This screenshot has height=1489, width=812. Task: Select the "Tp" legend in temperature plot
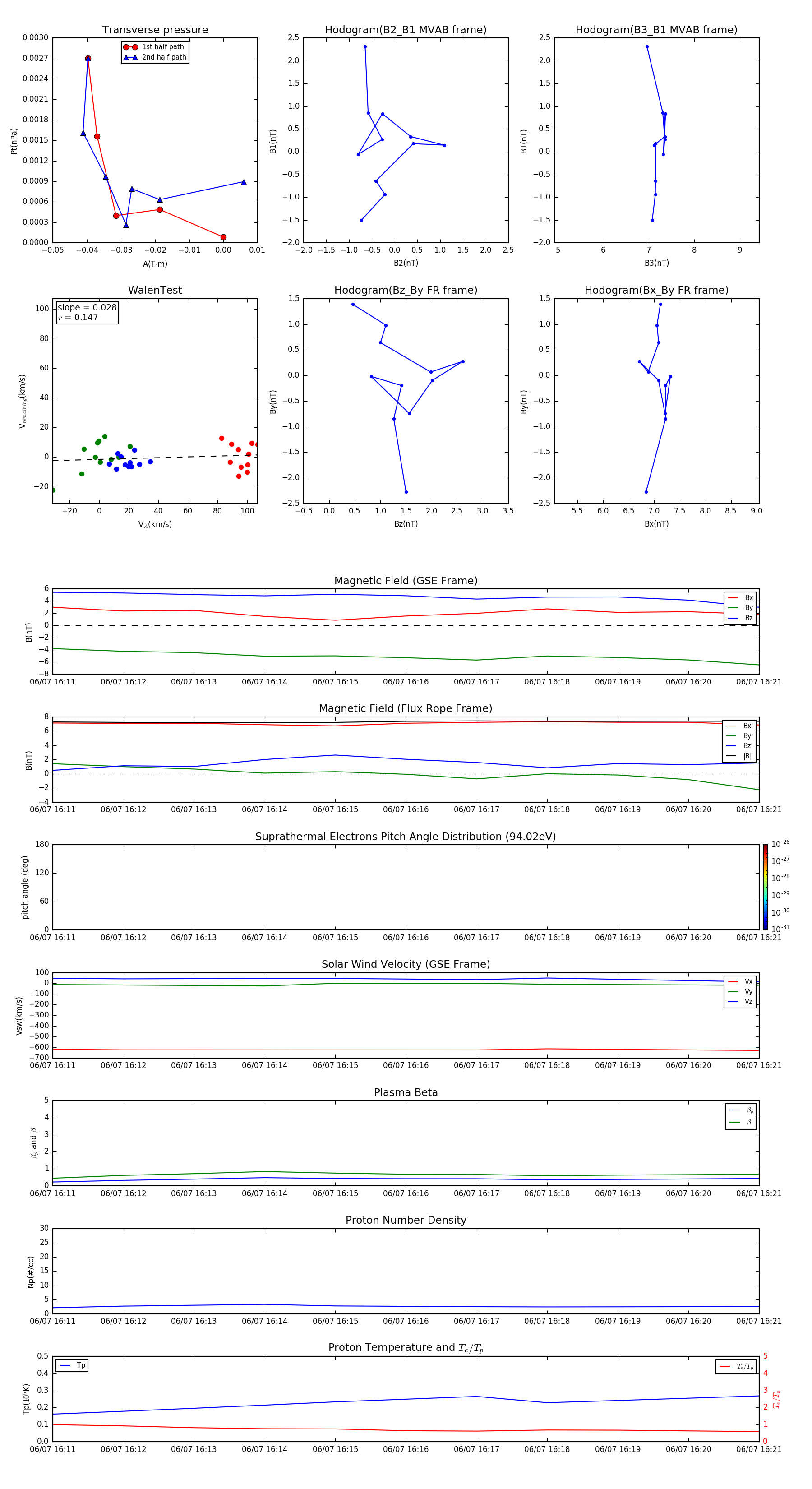[72, 1366]
